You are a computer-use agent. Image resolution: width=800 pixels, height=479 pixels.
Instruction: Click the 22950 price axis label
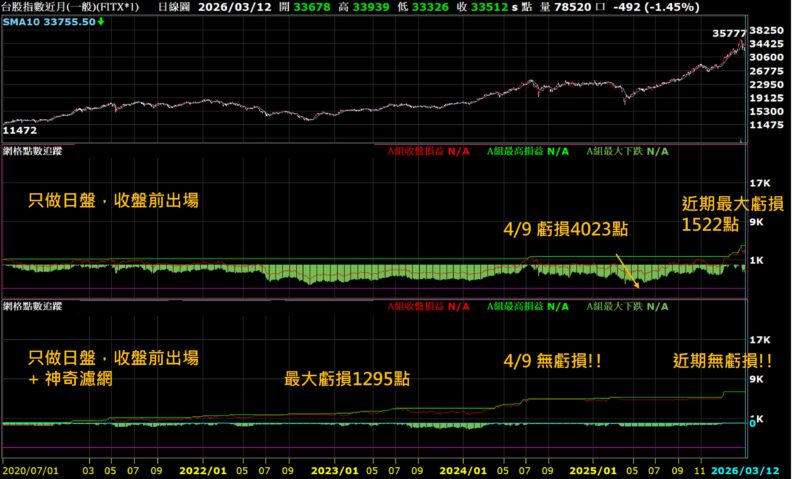click(766, 84)
